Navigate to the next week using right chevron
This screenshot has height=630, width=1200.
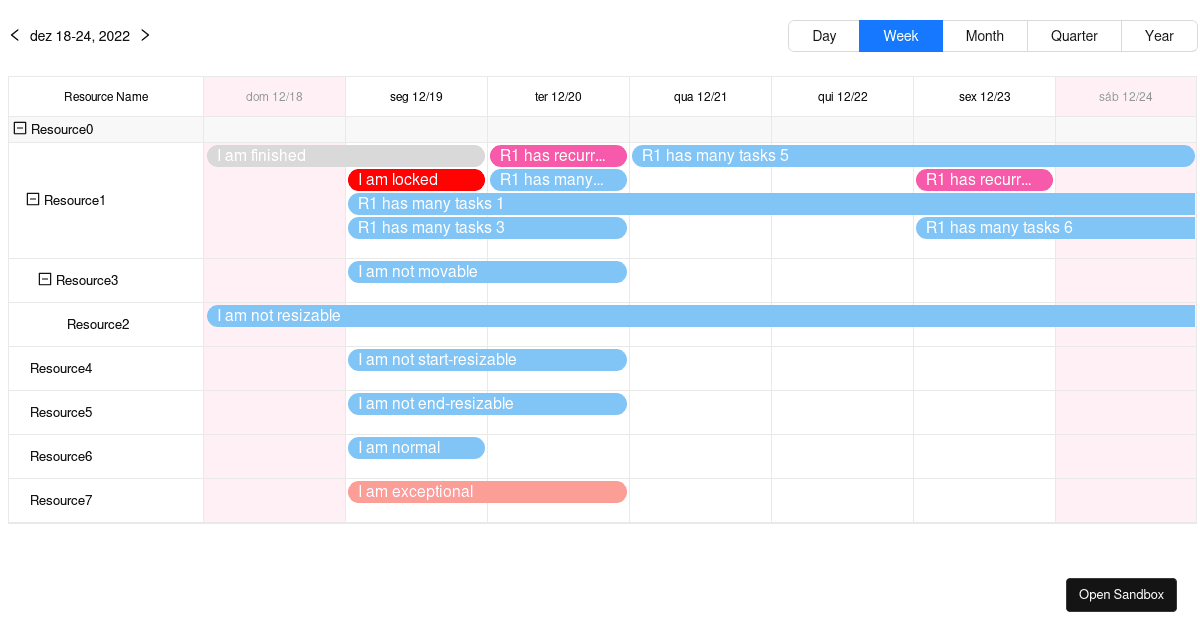click(x=145, y=34)
